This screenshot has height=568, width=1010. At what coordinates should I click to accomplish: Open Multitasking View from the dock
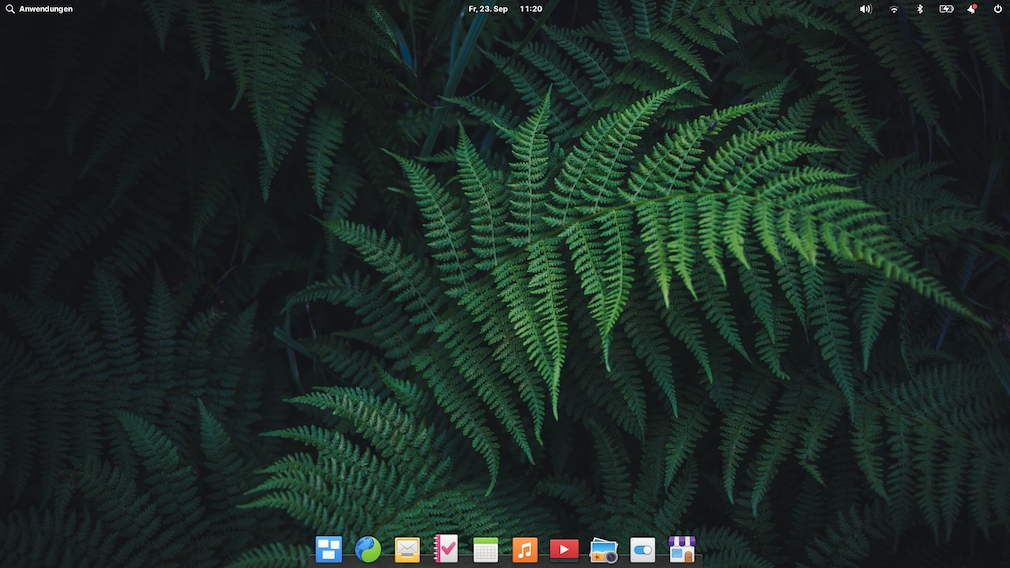pyautogui.click(x=329, y=549)
